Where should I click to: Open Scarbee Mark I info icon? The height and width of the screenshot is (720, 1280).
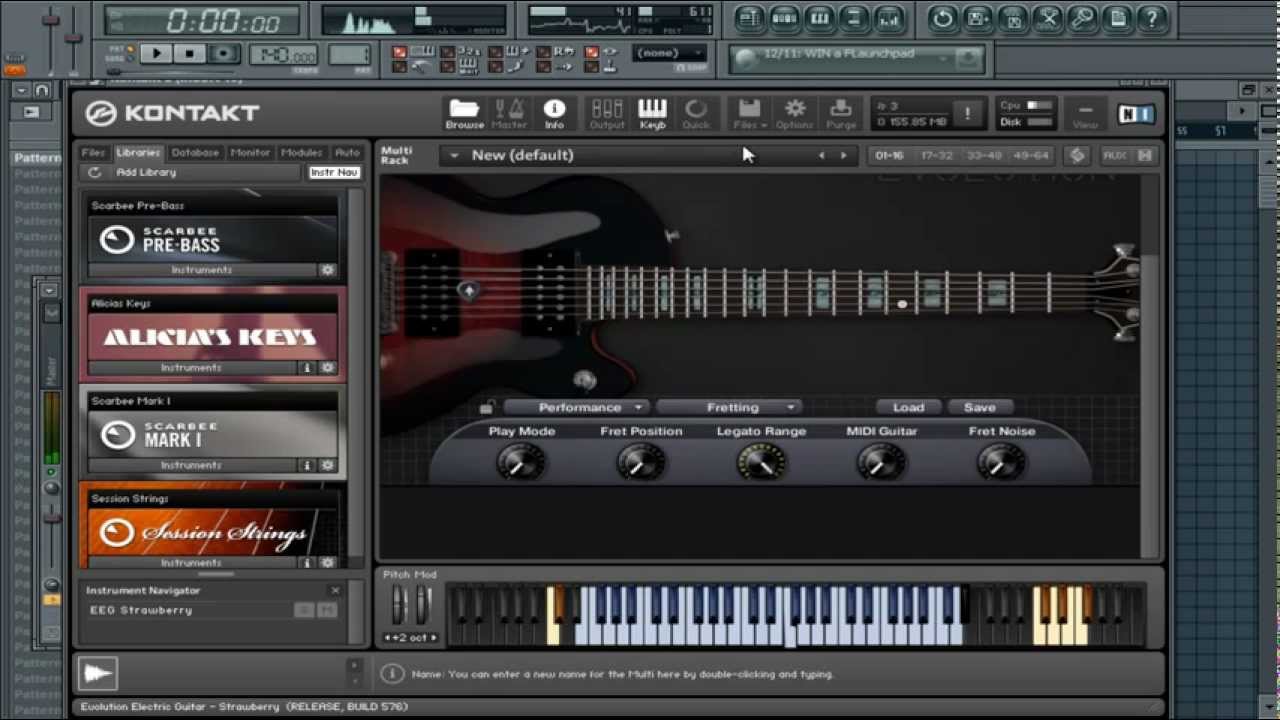pyautogui.click(x=308, y=465)
